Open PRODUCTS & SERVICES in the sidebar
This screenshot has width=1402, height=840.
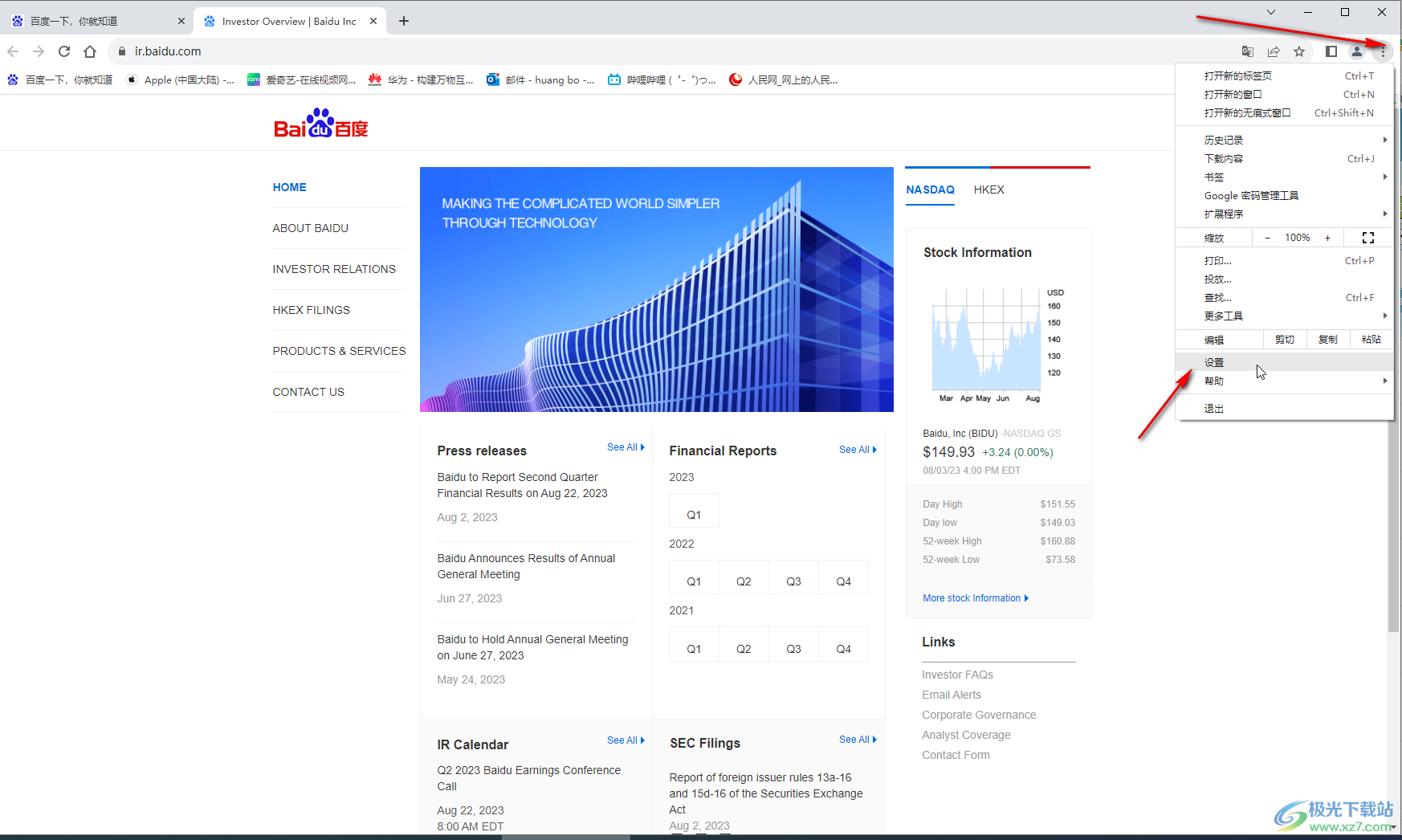[339, 351]
